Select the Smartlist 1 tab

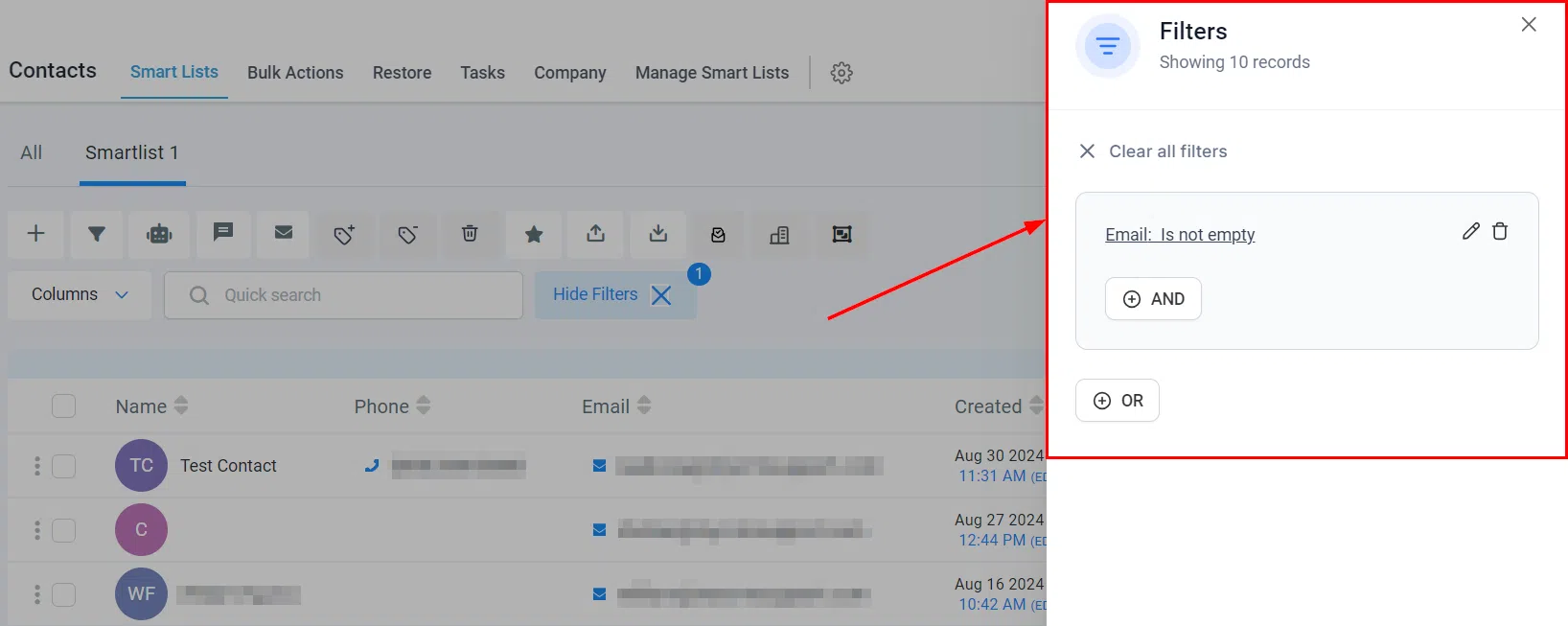132,152
